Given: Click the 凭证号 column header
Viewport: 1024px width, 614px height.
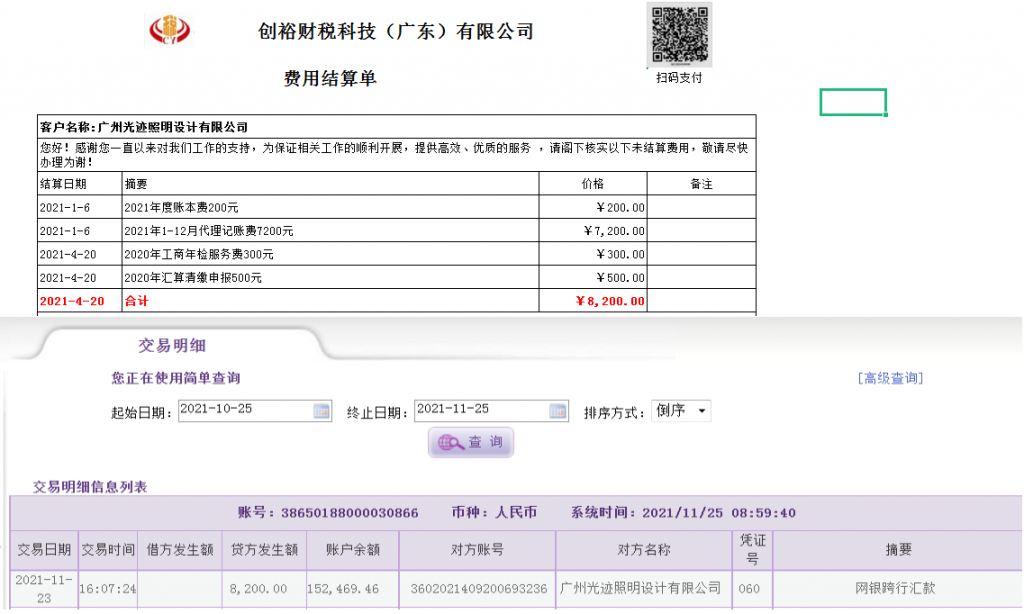Looking at the screenshot, I should point(752,550).
